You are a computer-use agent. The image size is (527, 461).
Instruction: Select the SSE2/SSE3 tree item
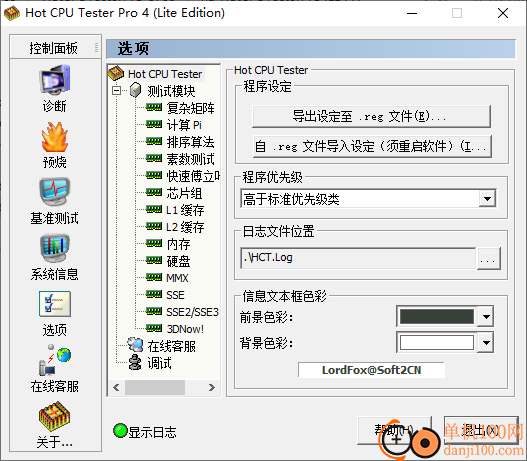(x=193, y=312)
